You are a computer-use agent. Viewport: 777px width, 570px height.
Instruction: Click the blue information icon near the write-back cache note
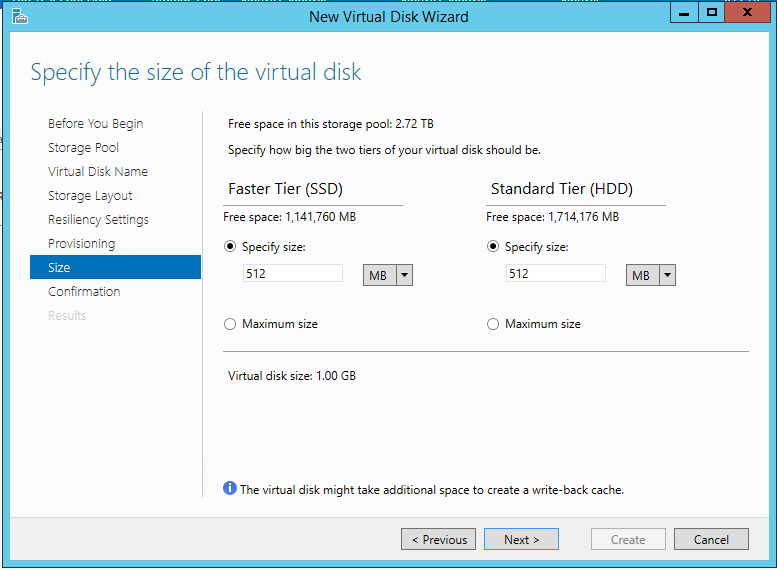tap(230, 488)
